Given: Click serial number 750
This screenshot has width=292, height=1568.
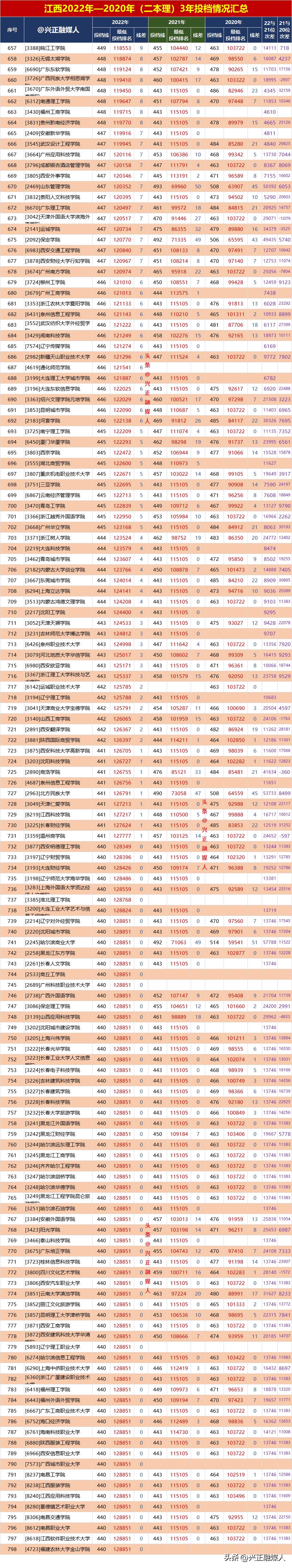Looking at the screenshot, I should pyautogui.click(x=12, y=1038).
